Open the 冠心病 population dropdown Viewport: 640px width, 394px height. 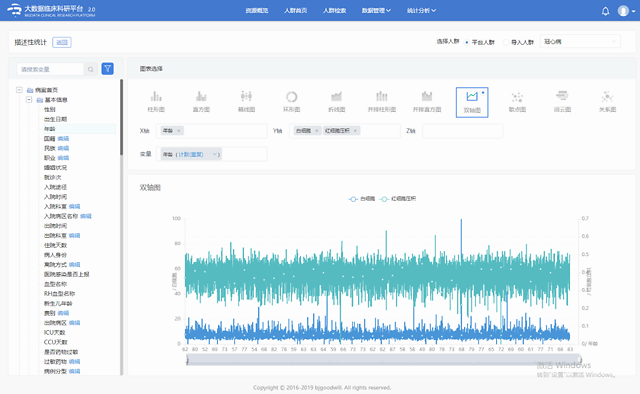580,42
